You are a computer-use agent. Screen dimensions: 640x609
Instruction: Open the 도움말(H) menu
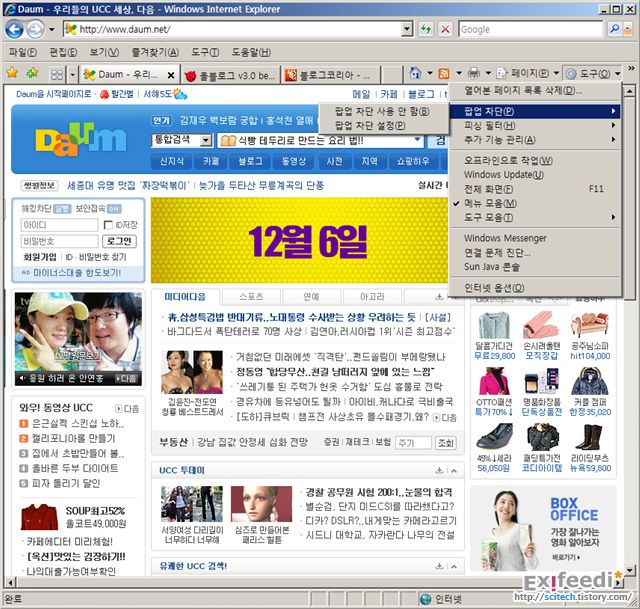click(x=251, y=52)
